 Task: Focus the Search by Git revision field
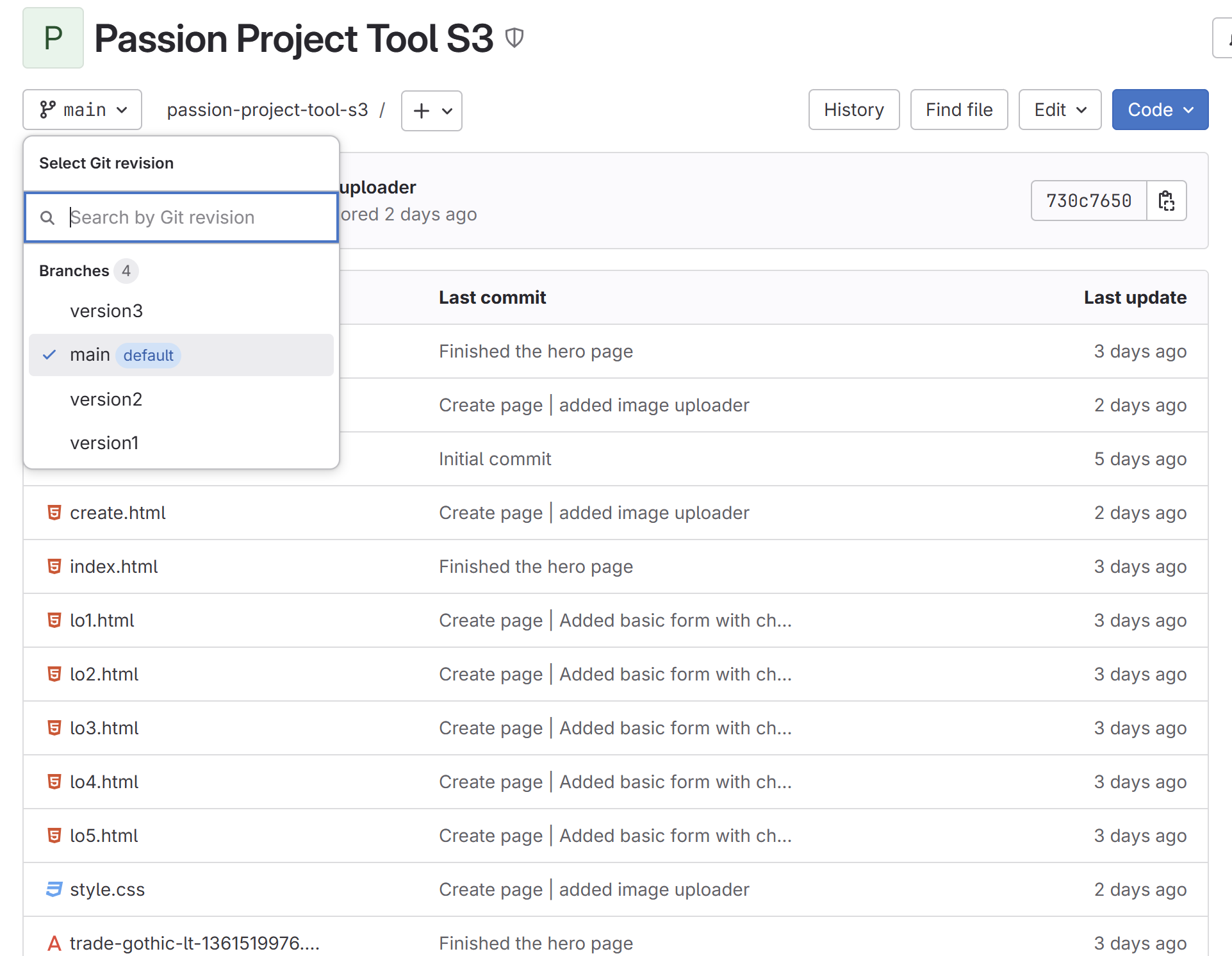192,218
